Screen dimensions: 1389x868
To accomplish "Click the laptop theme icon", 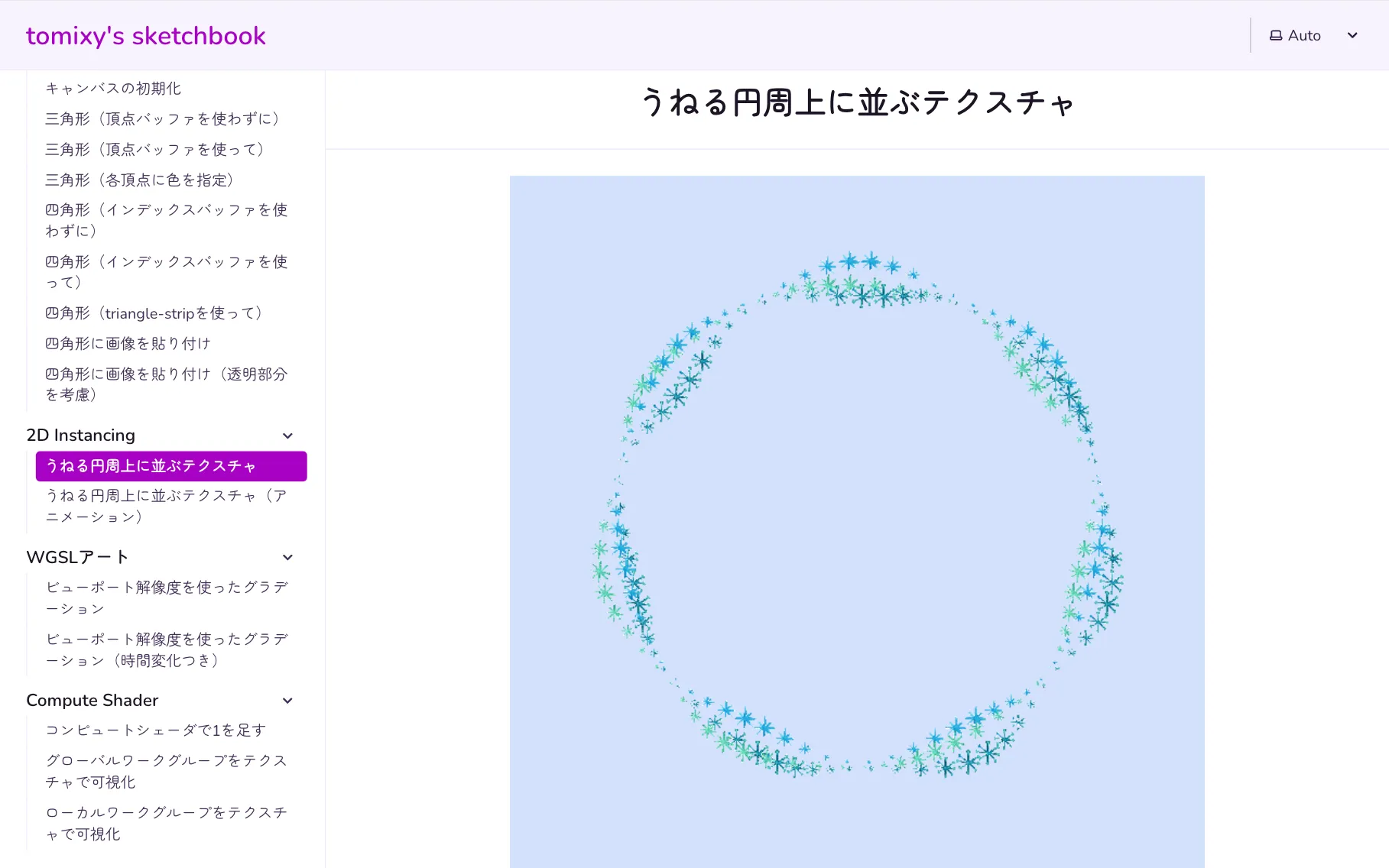I will [1275, 35].
